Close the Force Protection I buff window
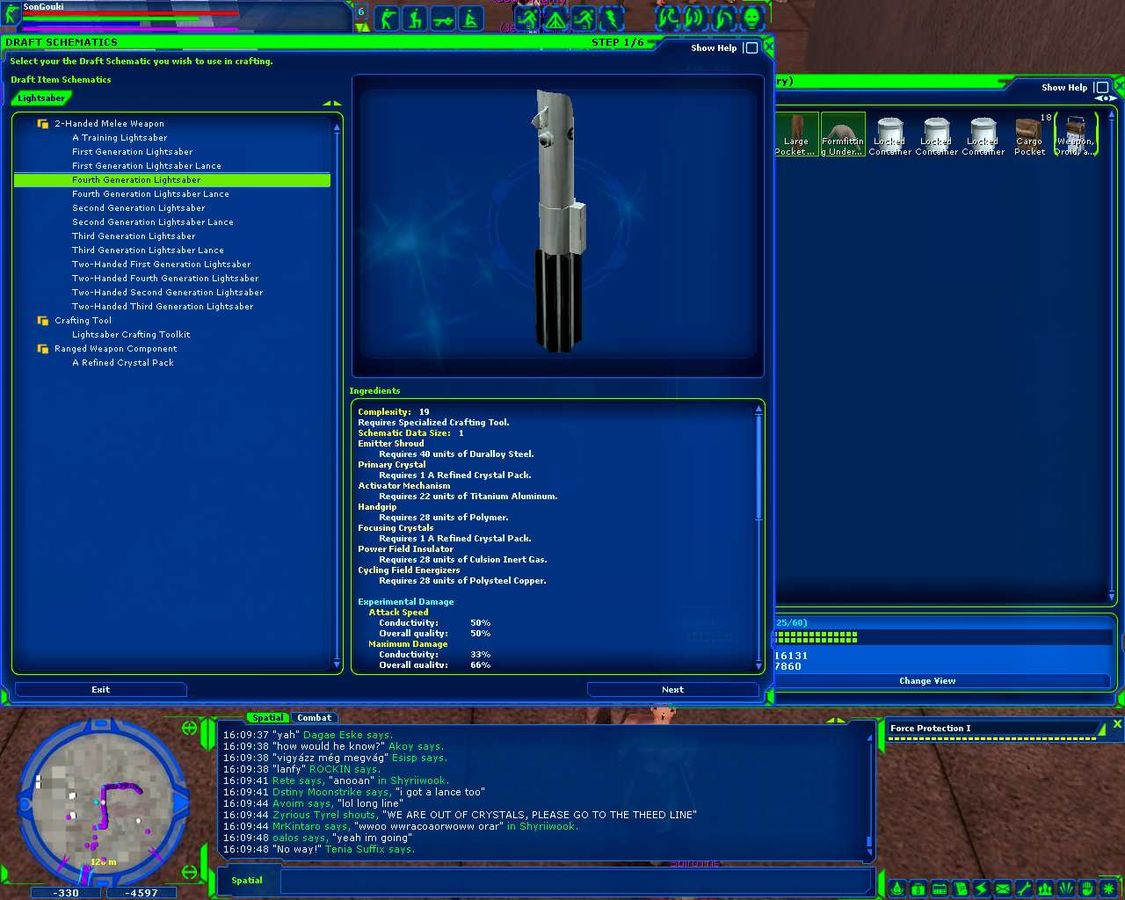This screenshot has height=900, width=1125. [1117, 724]
